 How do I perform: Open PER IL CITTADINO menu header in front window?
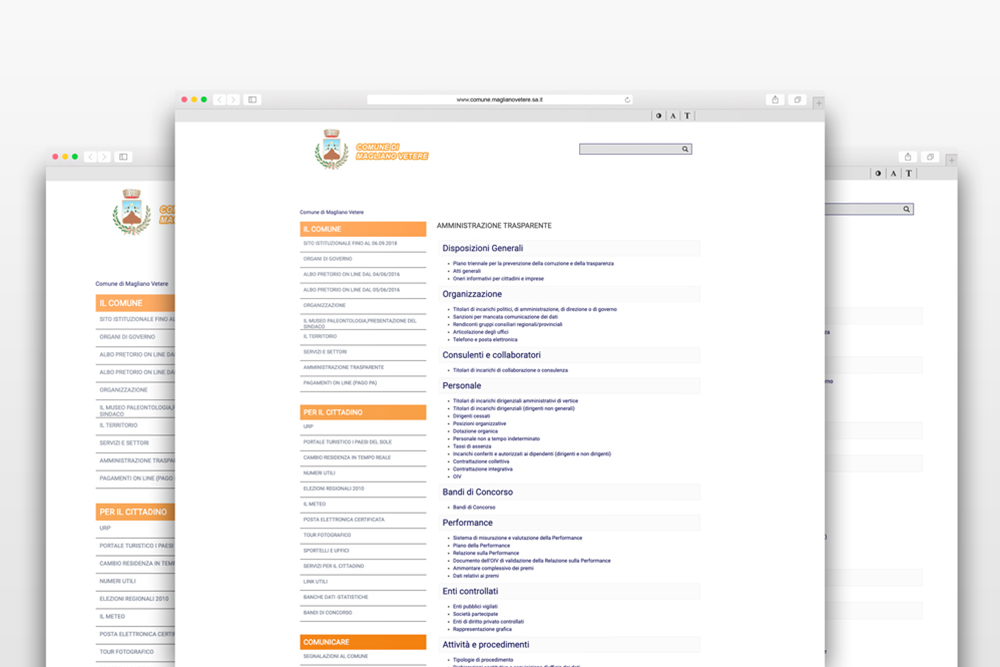363,412
